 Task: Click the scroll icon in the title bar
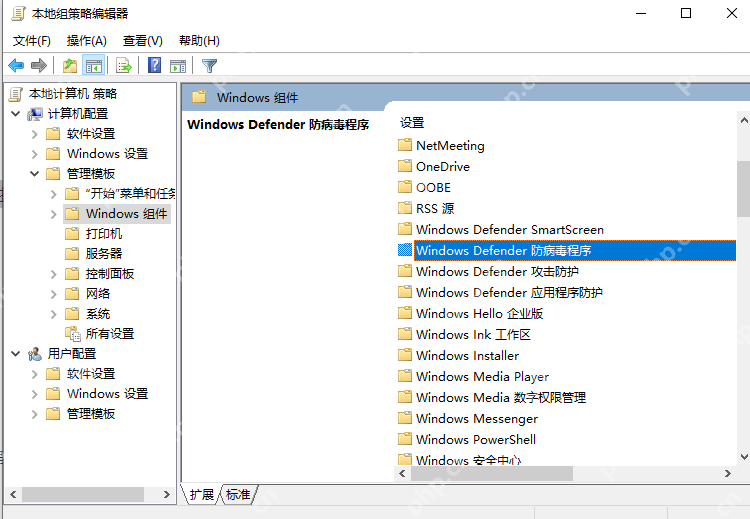[18, 13]
